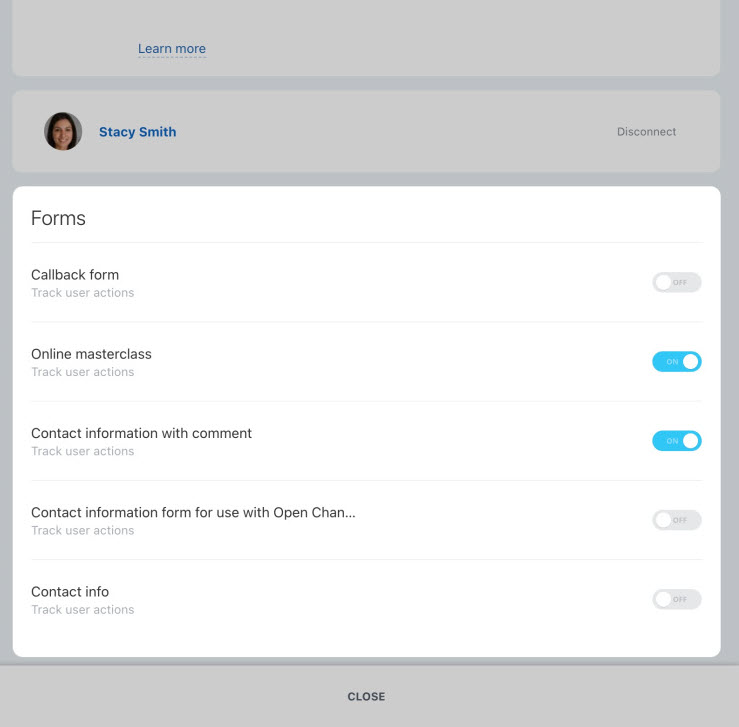This screenshot has height=727, width=739.
Task: Click the Contact information with comment title
Action: [x=141, y=433]
